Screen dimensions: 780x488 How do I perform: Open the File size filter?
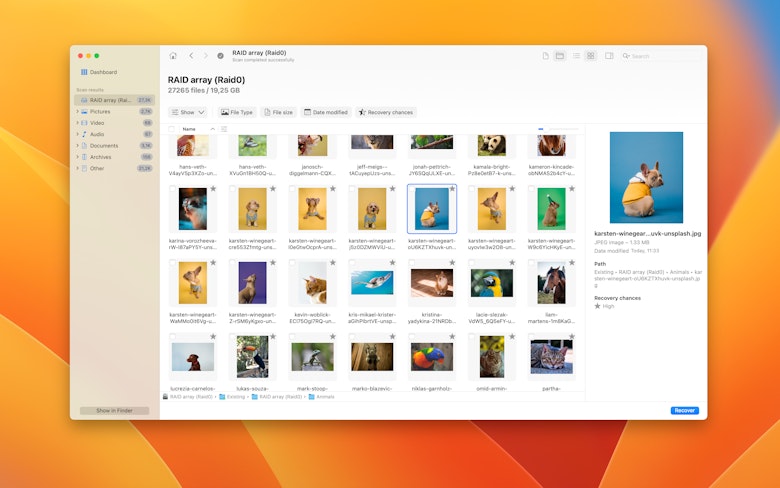[279, 112]
